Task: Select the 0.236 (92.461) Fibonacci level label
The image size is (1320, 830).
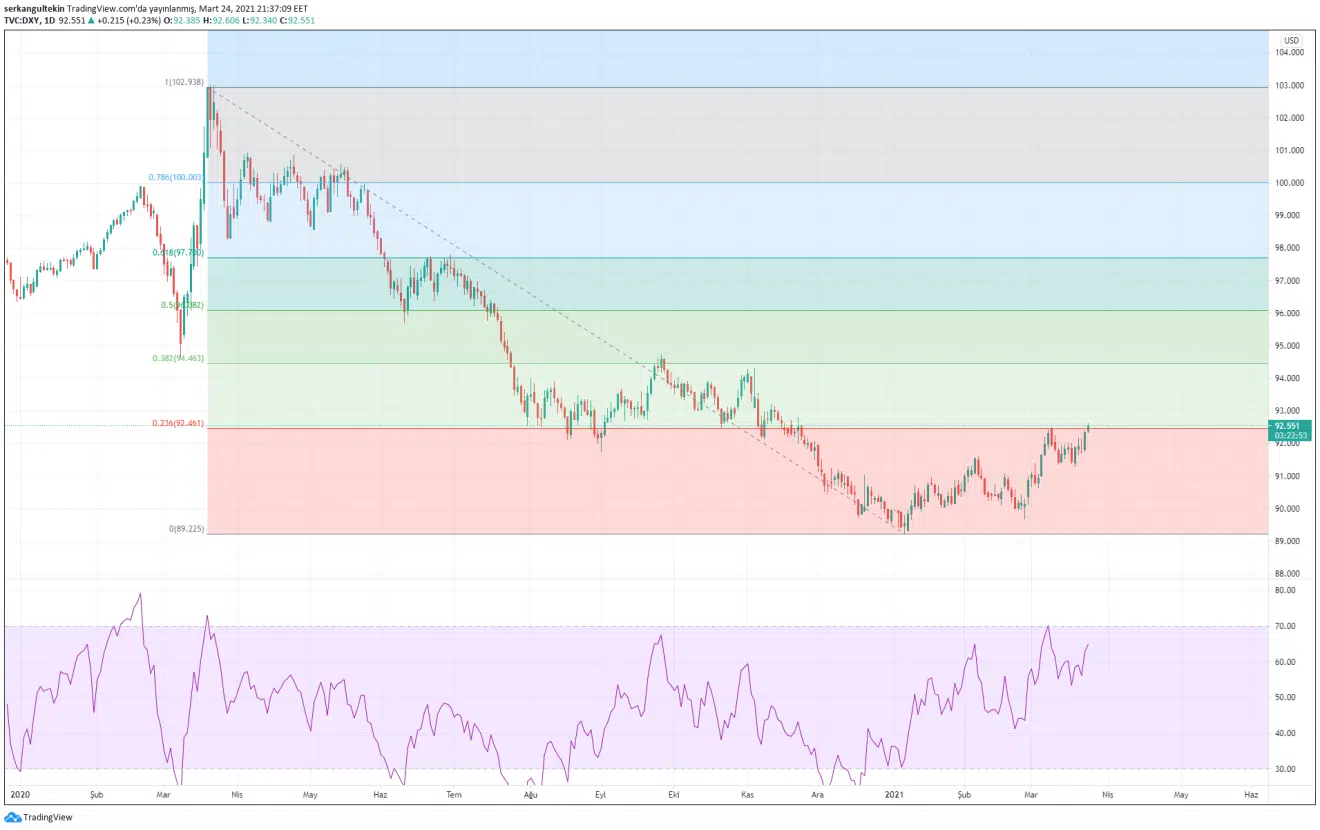Action: point(176,423)
